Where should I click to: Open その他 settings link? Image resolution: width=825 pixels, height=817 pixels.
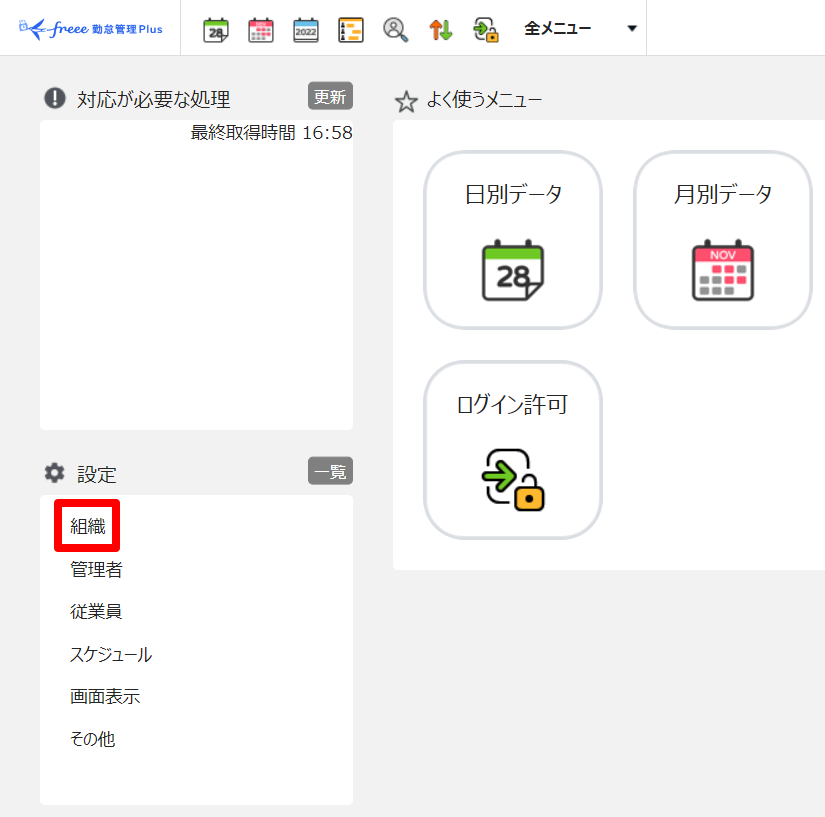(x=93, y=739)
